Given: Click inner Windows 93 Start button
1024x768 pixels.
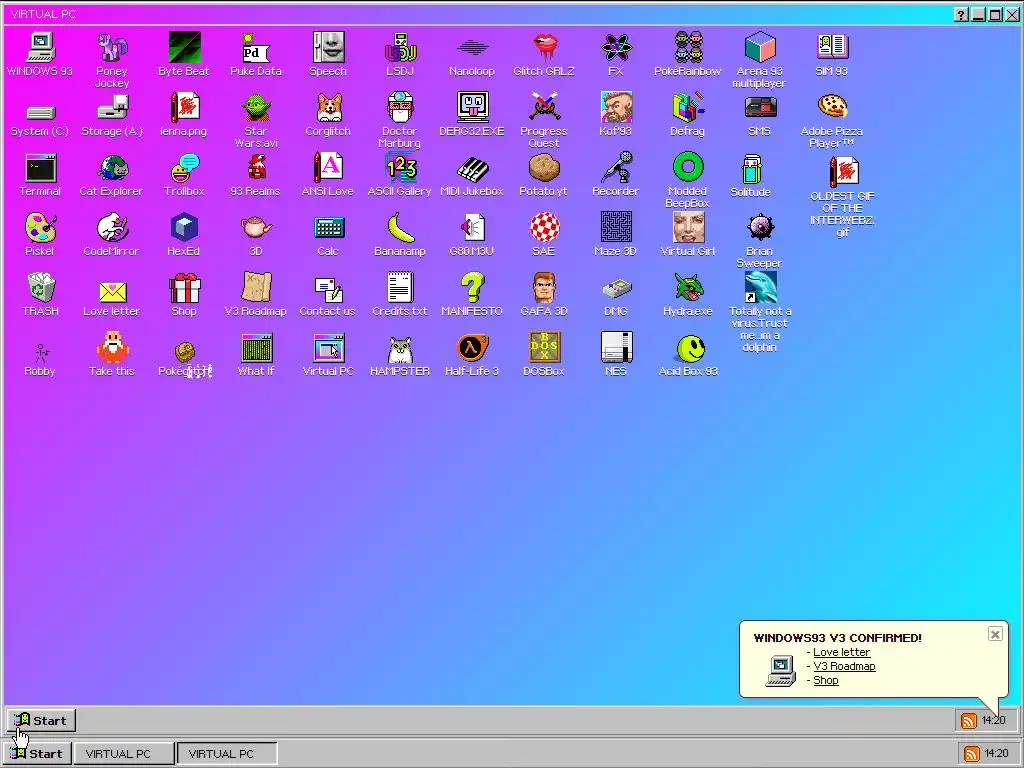Looking at the screenshot, I should tap(41, 720).
